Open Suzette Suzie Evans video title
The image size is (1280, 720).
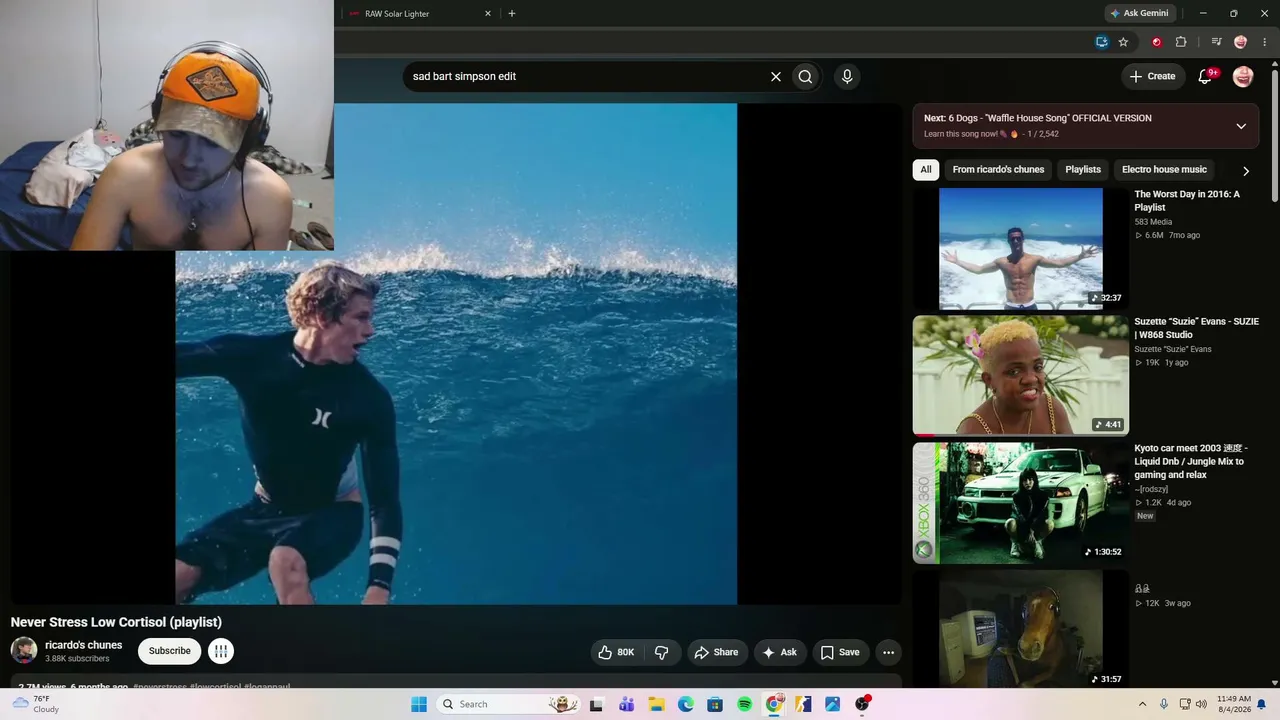point(1196,328)
